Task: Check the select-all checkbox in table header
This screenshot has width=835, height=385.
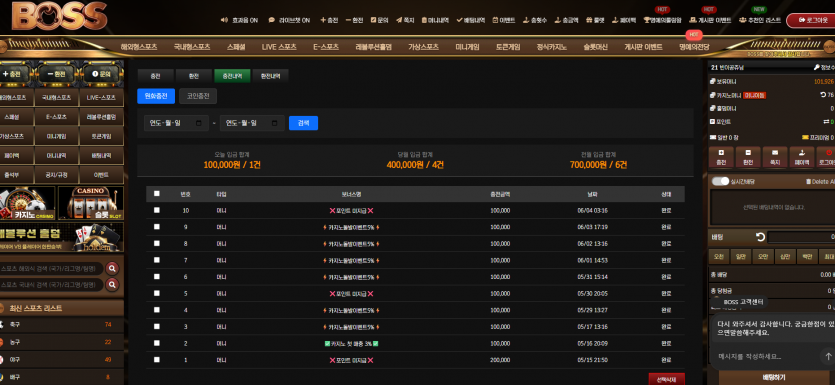Action: (157, 194)
